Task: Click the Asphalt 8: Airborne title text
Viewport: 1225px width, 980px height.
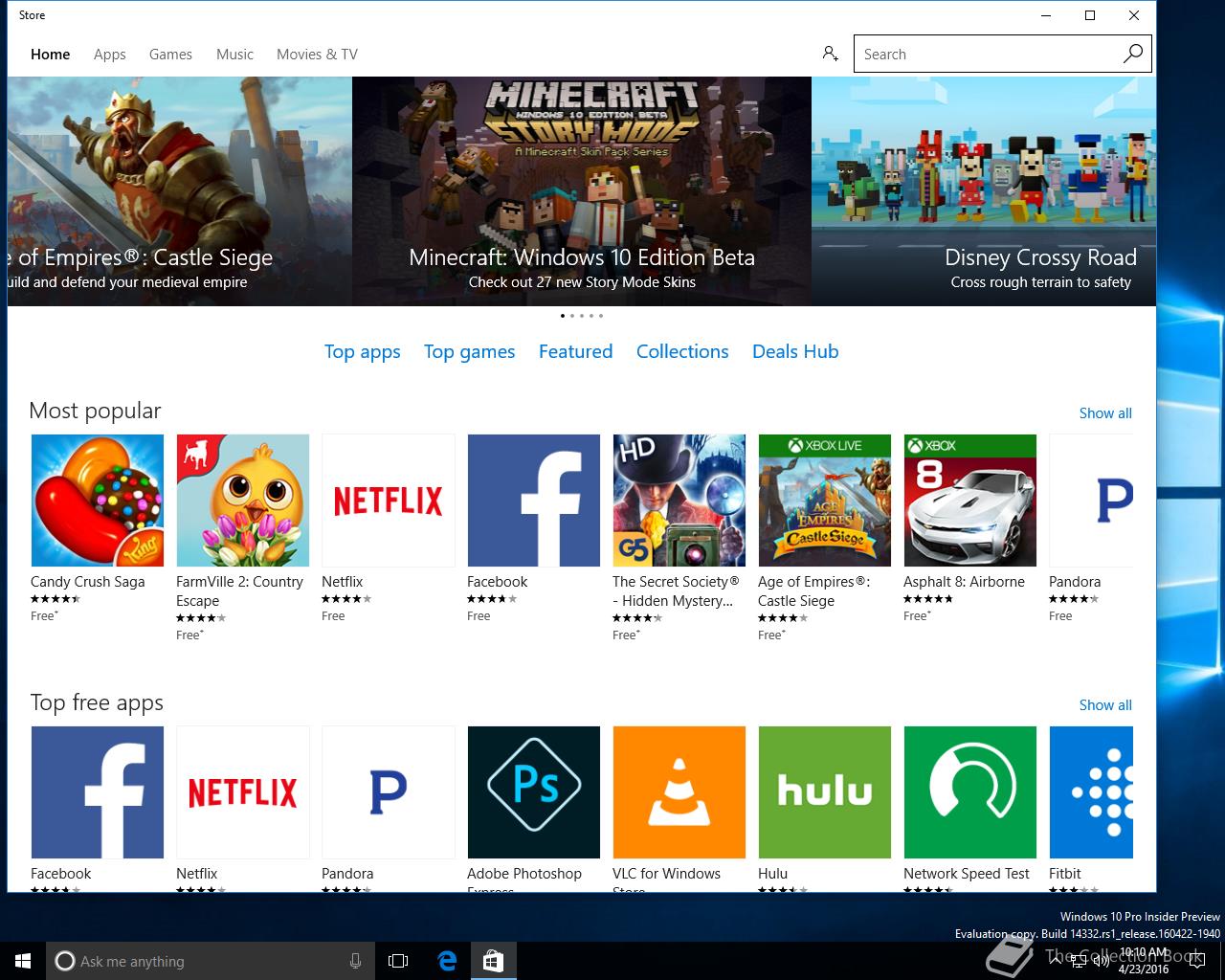Action: (x=964, y=582)
